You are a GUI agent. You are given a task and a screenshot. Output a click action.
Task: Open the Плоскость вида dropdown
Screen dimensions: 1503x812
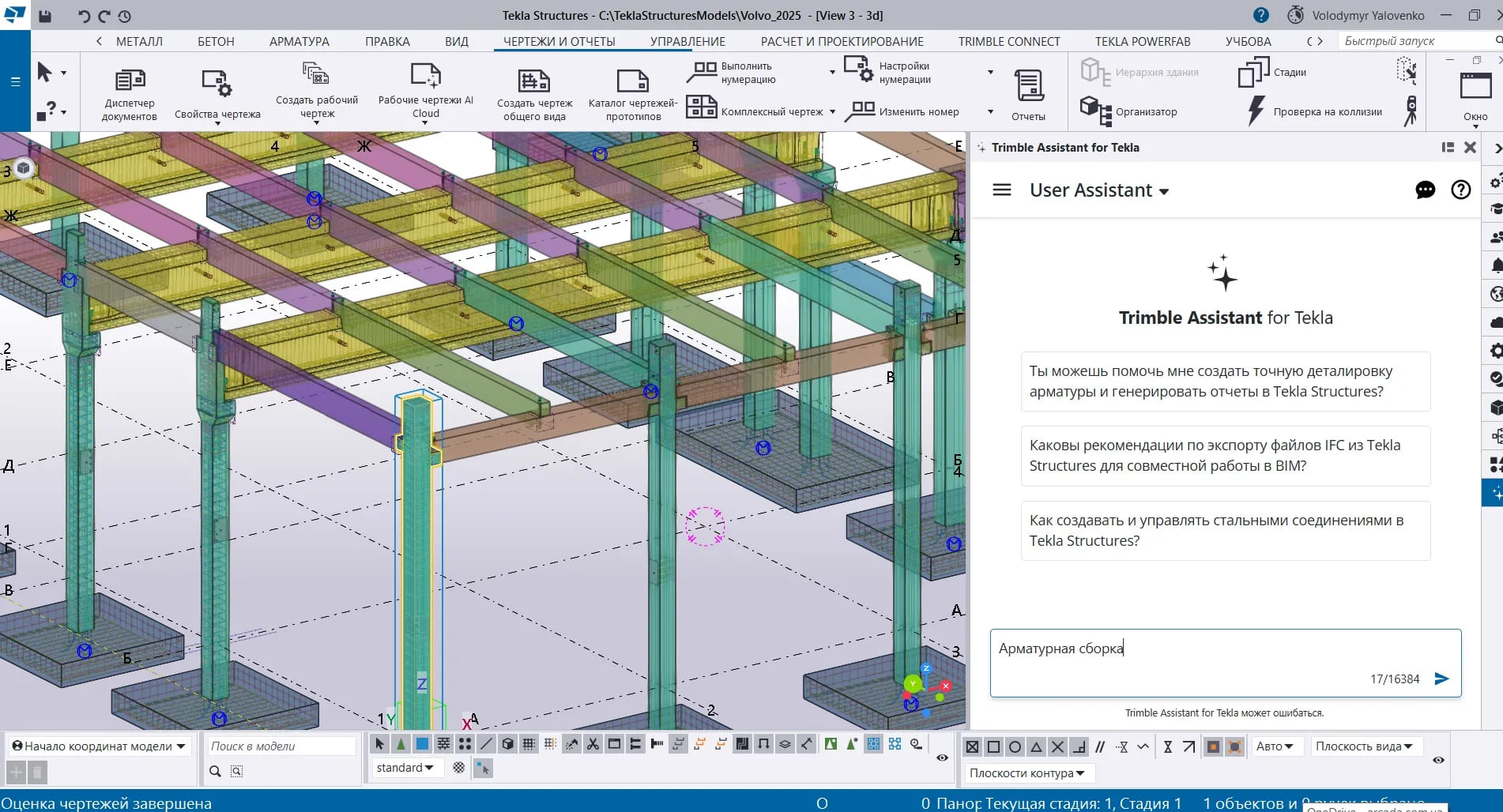pos(1364,746)
